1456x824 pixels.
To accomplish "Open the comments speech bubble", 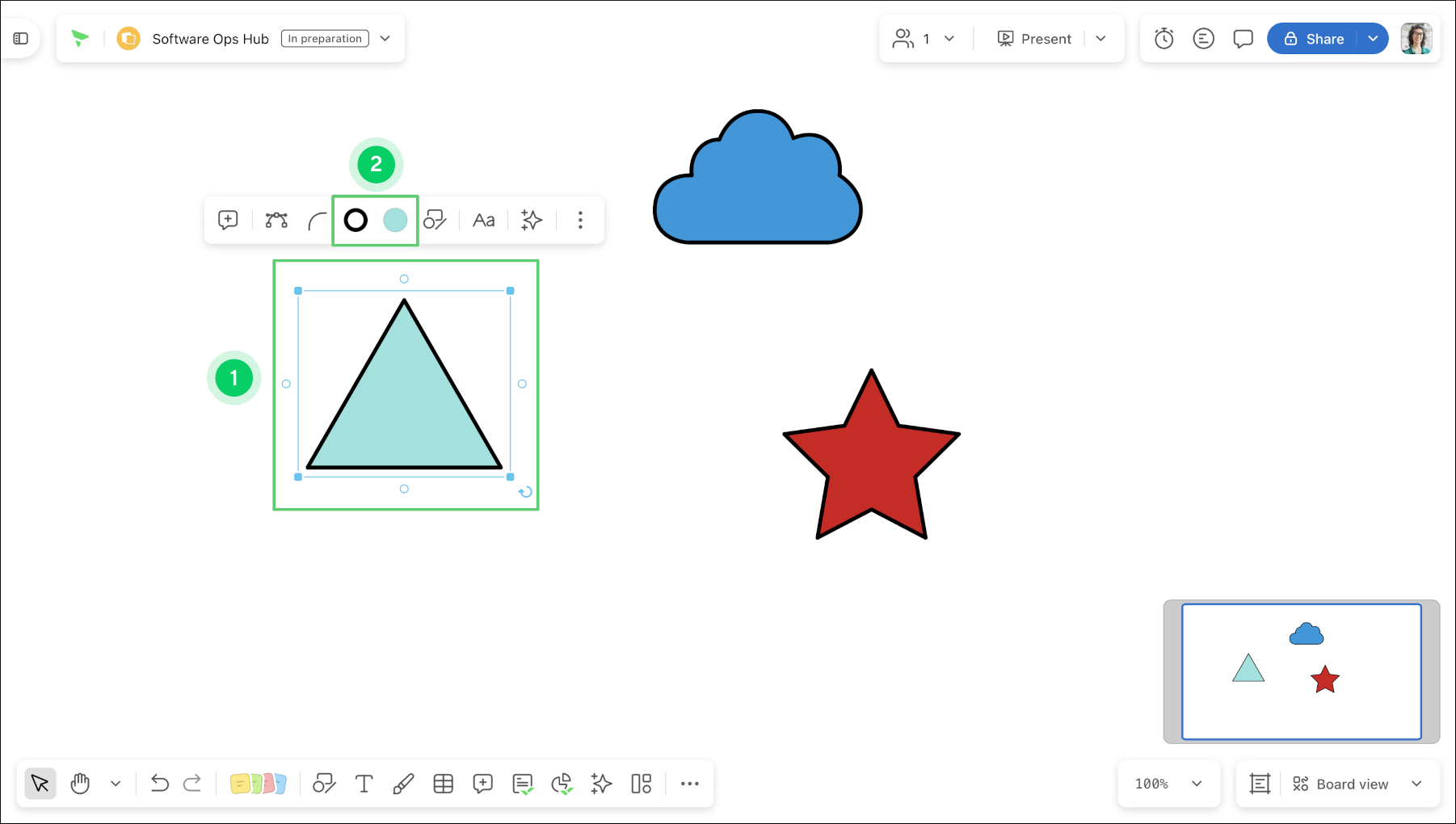I will coord(1243,39).
